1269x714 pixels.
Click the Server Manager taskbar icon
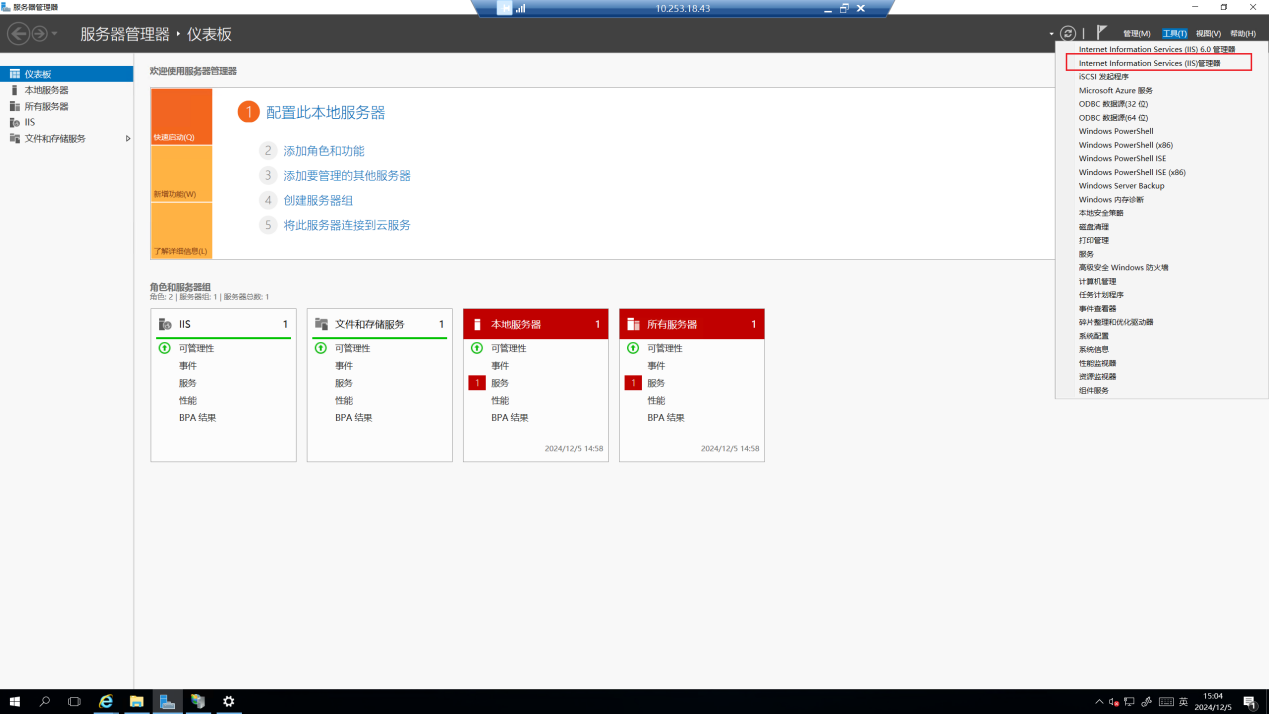167,702
